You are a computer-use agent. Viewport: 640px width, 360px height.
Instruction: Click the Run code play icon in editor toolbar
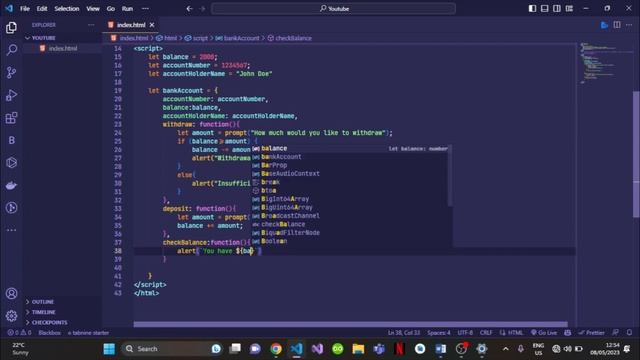coord(604,25)
